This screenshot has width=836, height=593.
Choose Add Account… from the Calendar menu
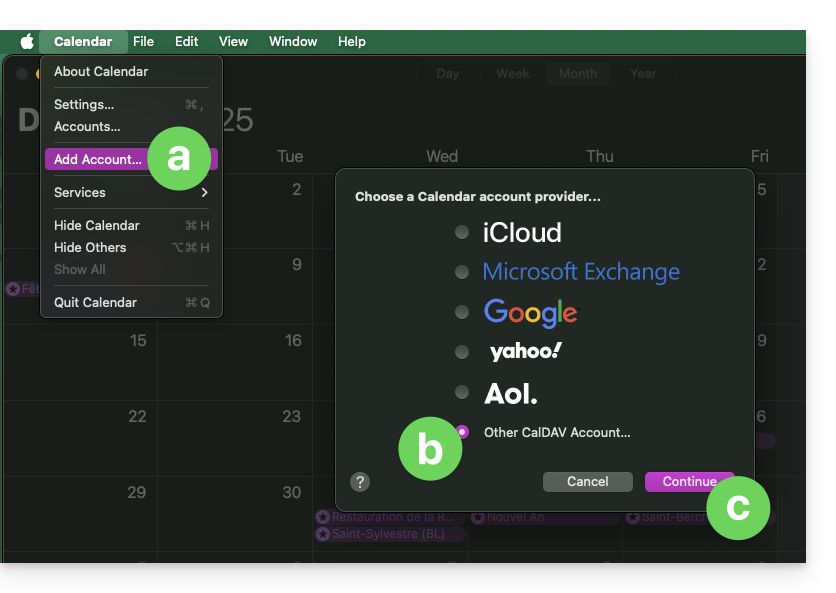pos(97,159)
